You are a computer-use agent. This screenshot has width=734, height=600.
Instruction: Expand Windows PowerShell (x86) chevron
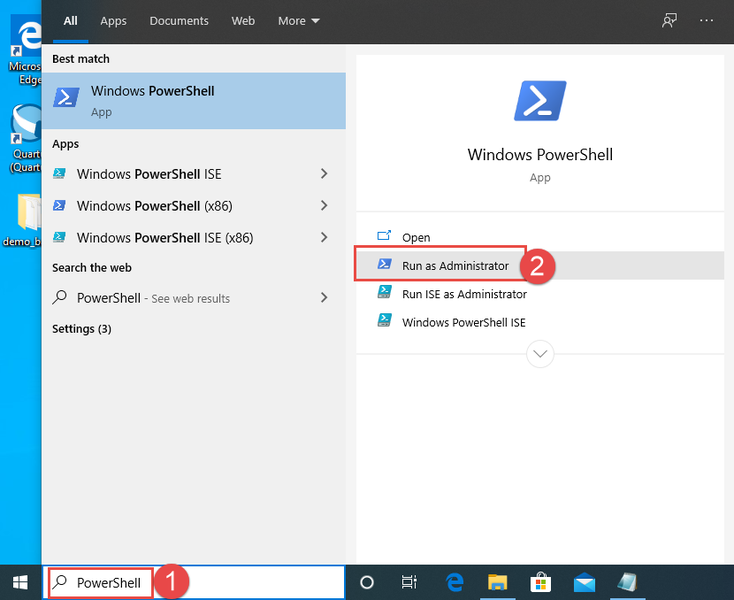324,205
